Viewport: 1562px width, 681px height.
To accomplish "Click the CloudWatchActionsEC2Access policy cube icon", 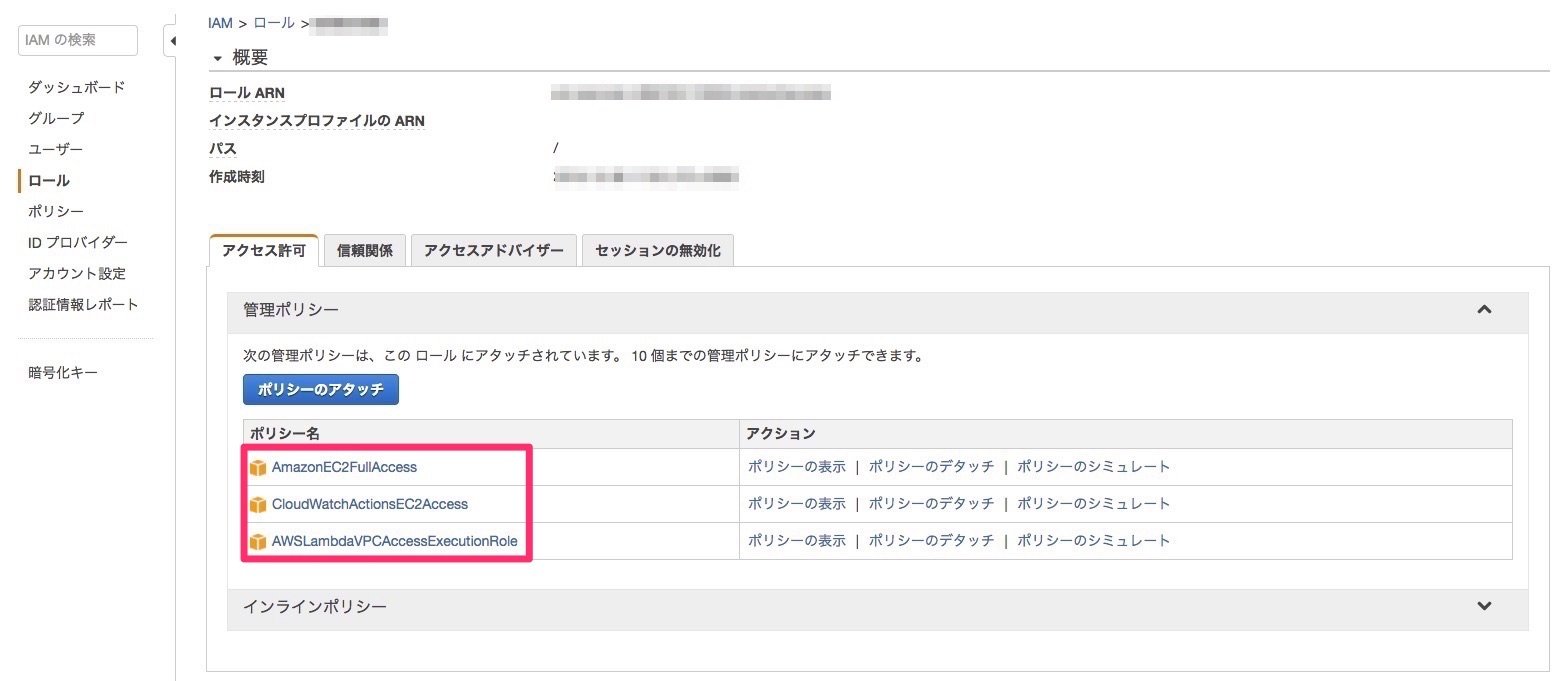I will pyautogui.click(x=258, y=504).
